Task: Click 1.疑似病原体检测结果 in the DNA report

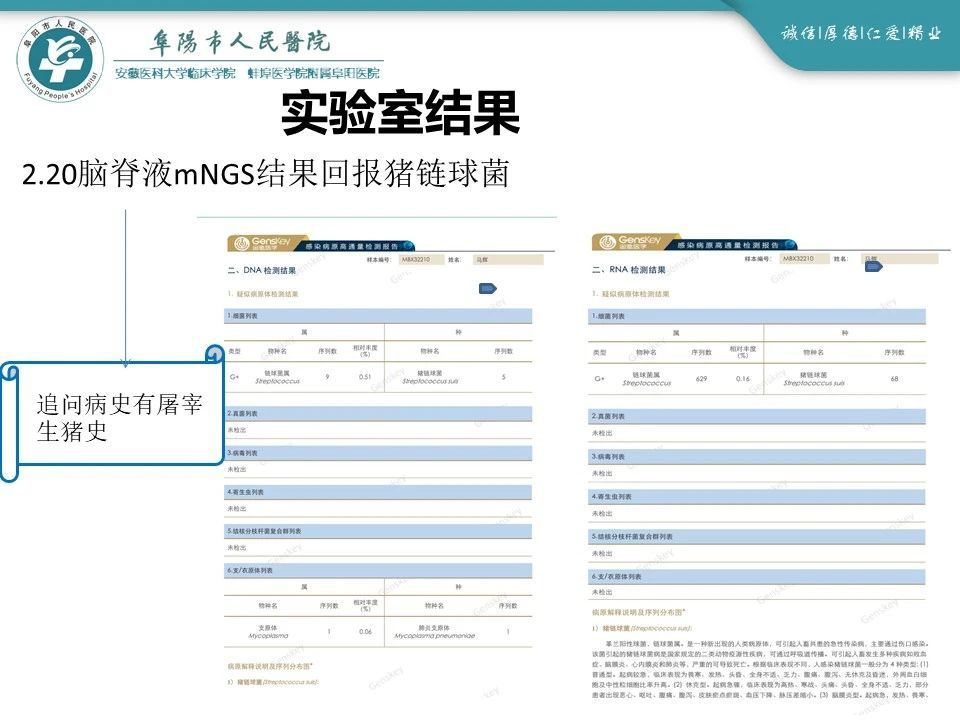Action: point(263,294)
